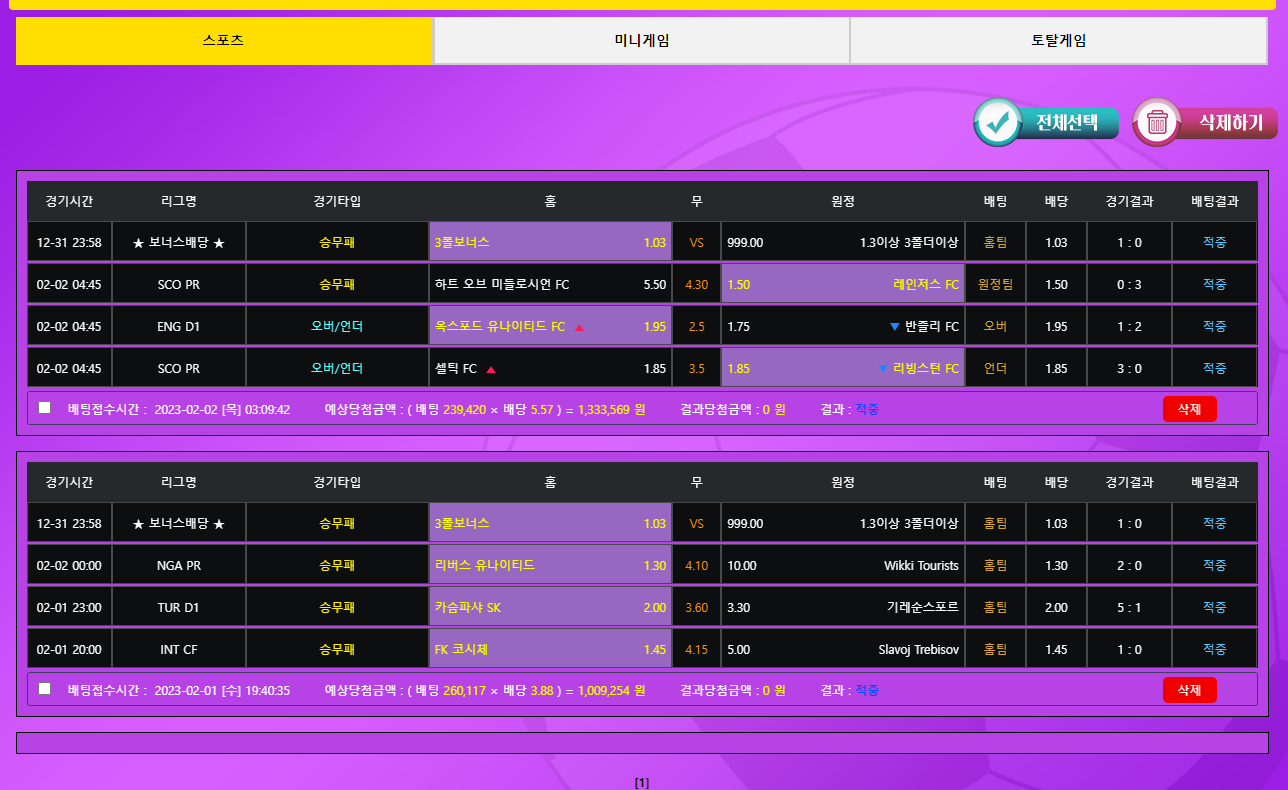Click the trash can icon on 삭제하기
Screen dimensions: 1288x790
tap(1157, 122)
